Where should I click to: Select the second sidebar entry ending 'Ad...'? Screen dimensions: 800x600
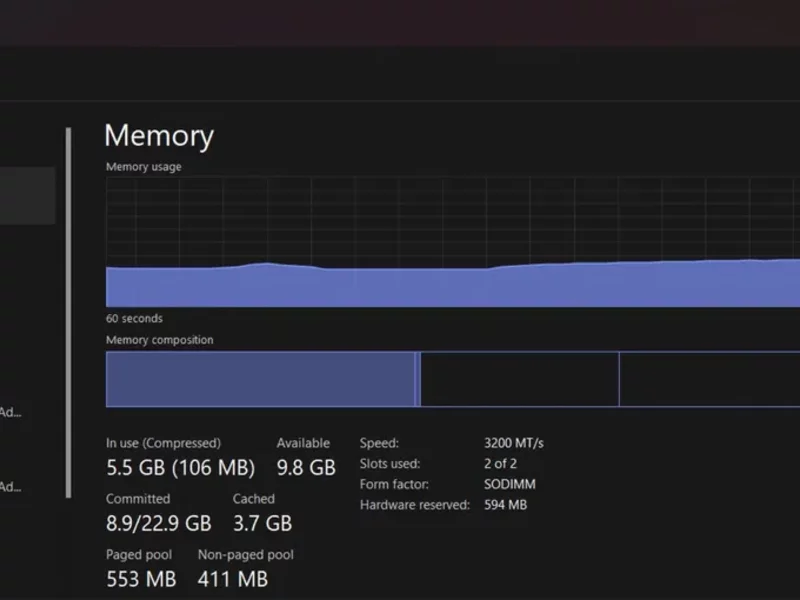(x=10, y=488)
